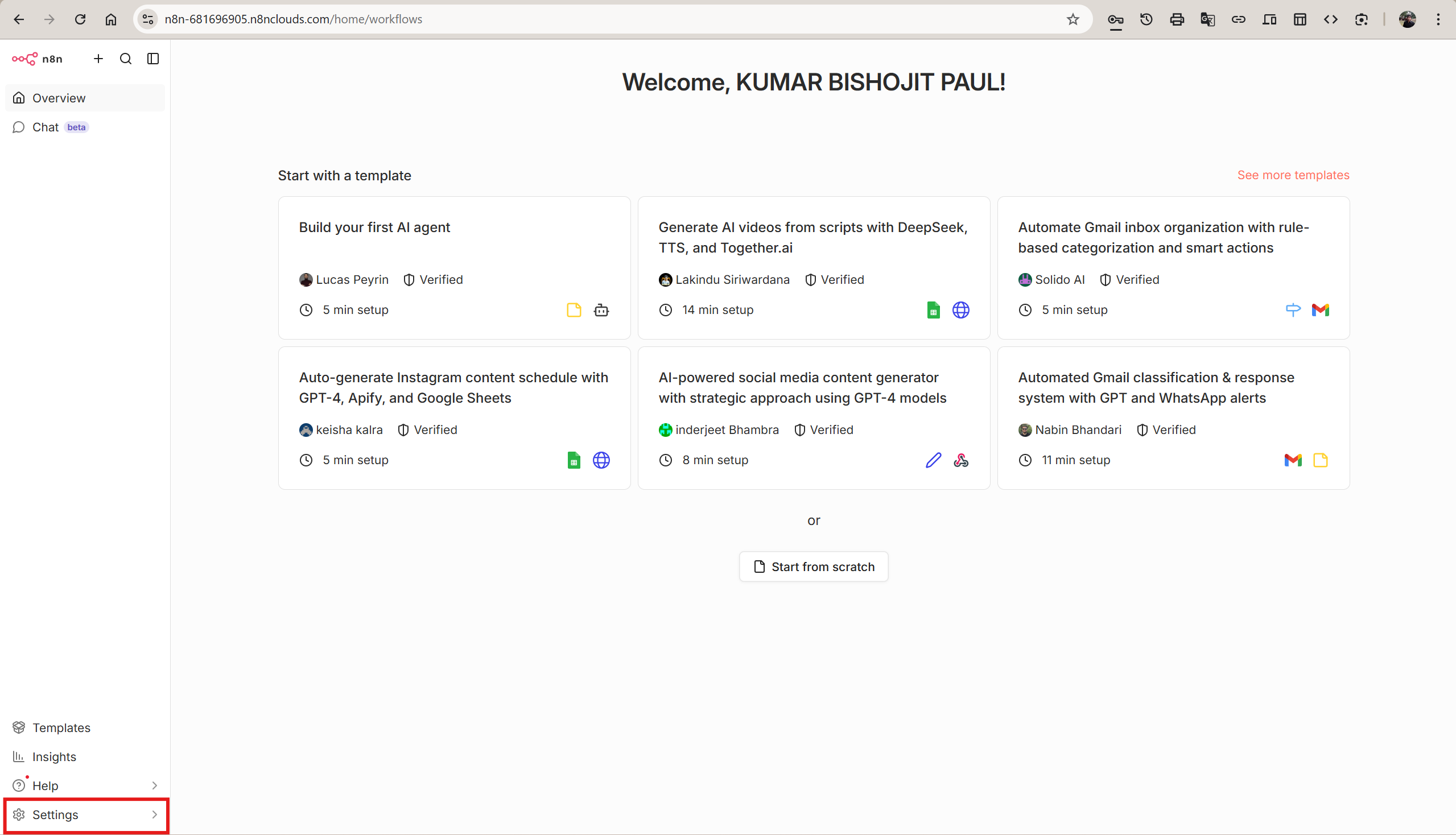Click the code brackets icon in toolbar

point(1330,19)
